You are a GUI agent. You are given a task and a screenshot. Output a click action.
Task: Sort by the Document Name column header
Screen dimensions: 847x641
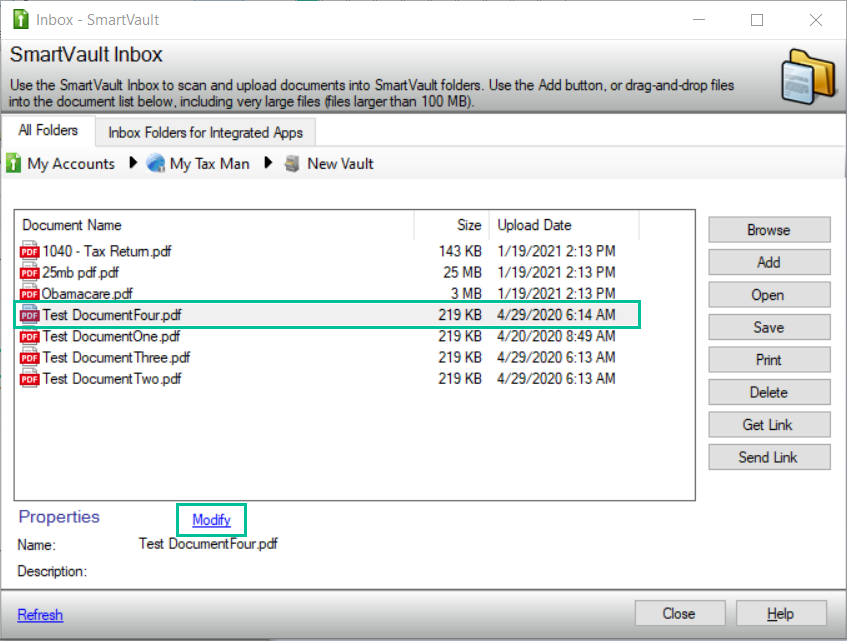[214, 225]
